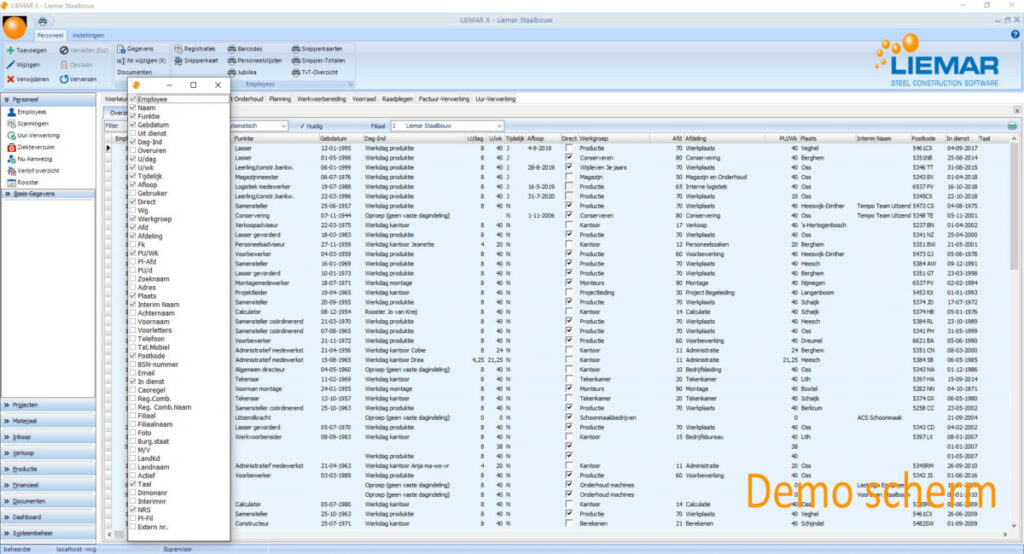Open the Automatisch filter dropdown

click(283, 126)
